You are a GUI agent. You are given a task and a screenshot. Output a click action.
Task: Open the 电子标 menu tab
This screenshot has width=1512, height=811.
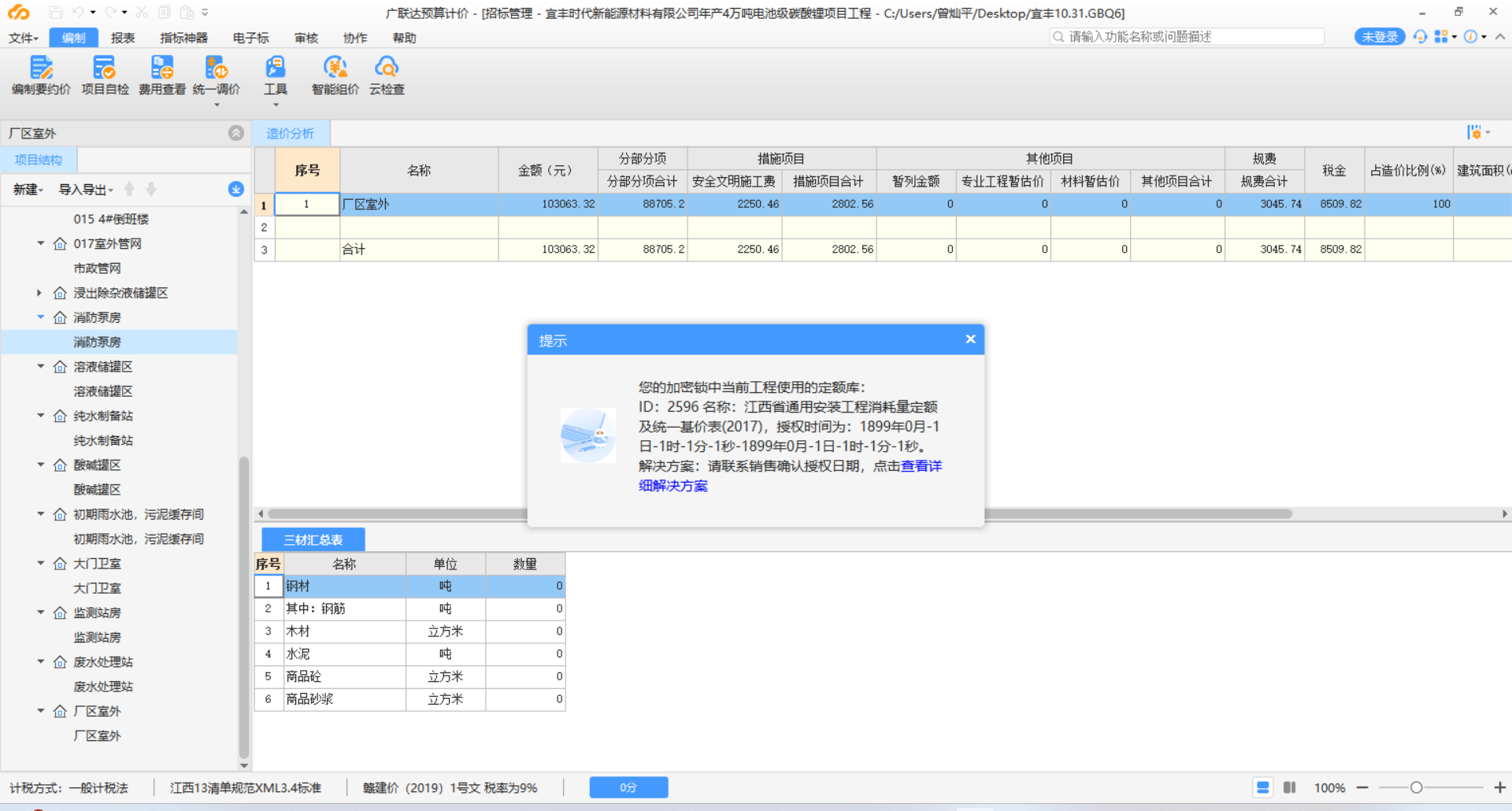pos(251,38)
